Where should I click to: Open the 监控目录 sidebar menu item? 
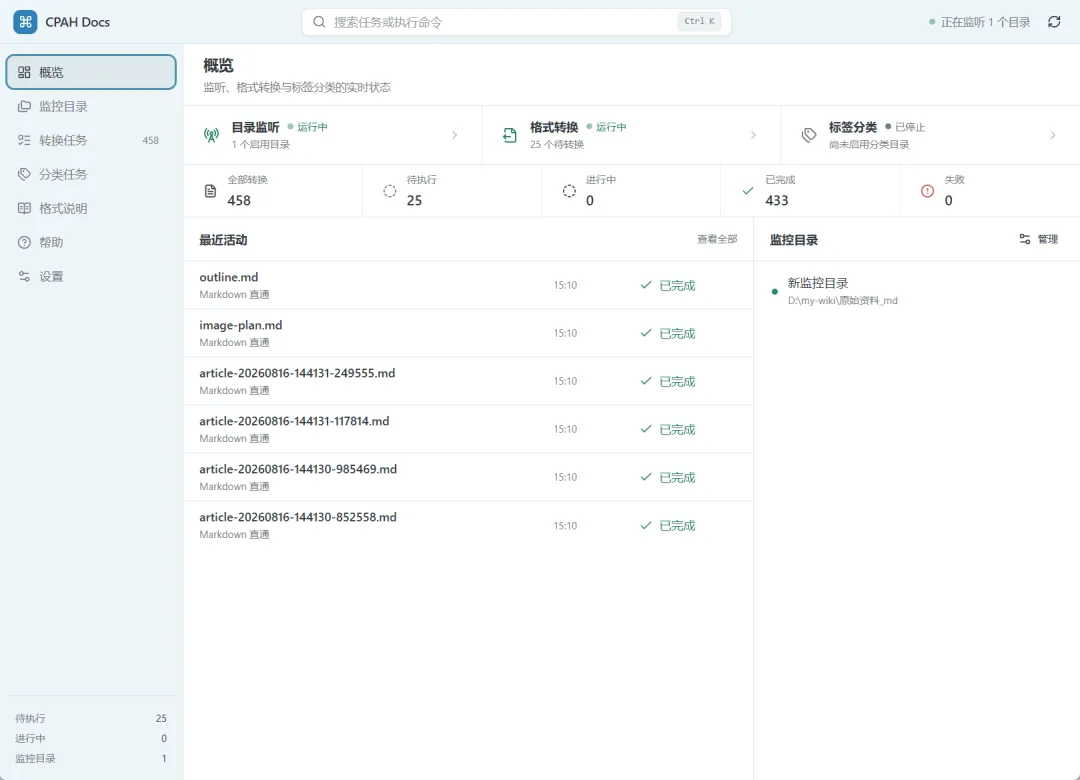click(91, 106)
